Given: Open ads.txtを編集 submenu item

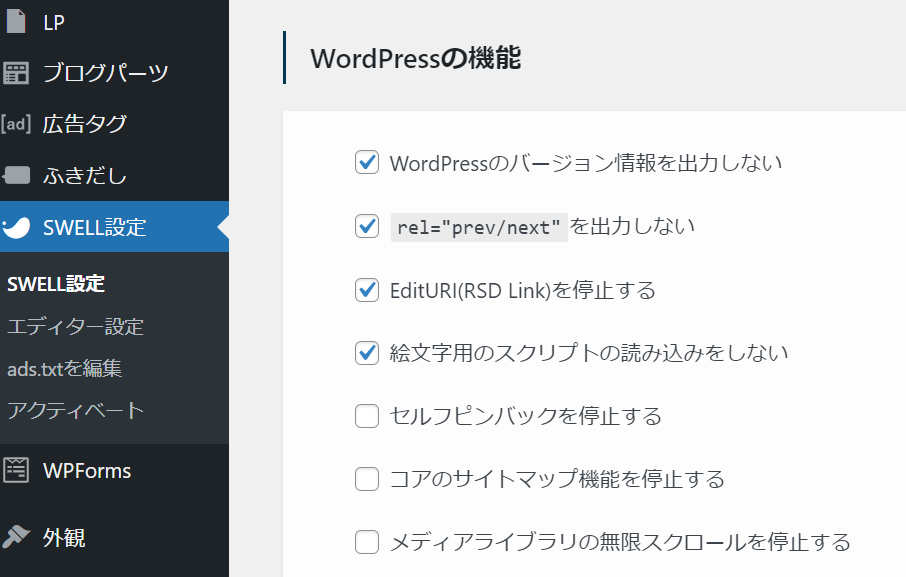Looking at the screenshot, I should [64, 368].
